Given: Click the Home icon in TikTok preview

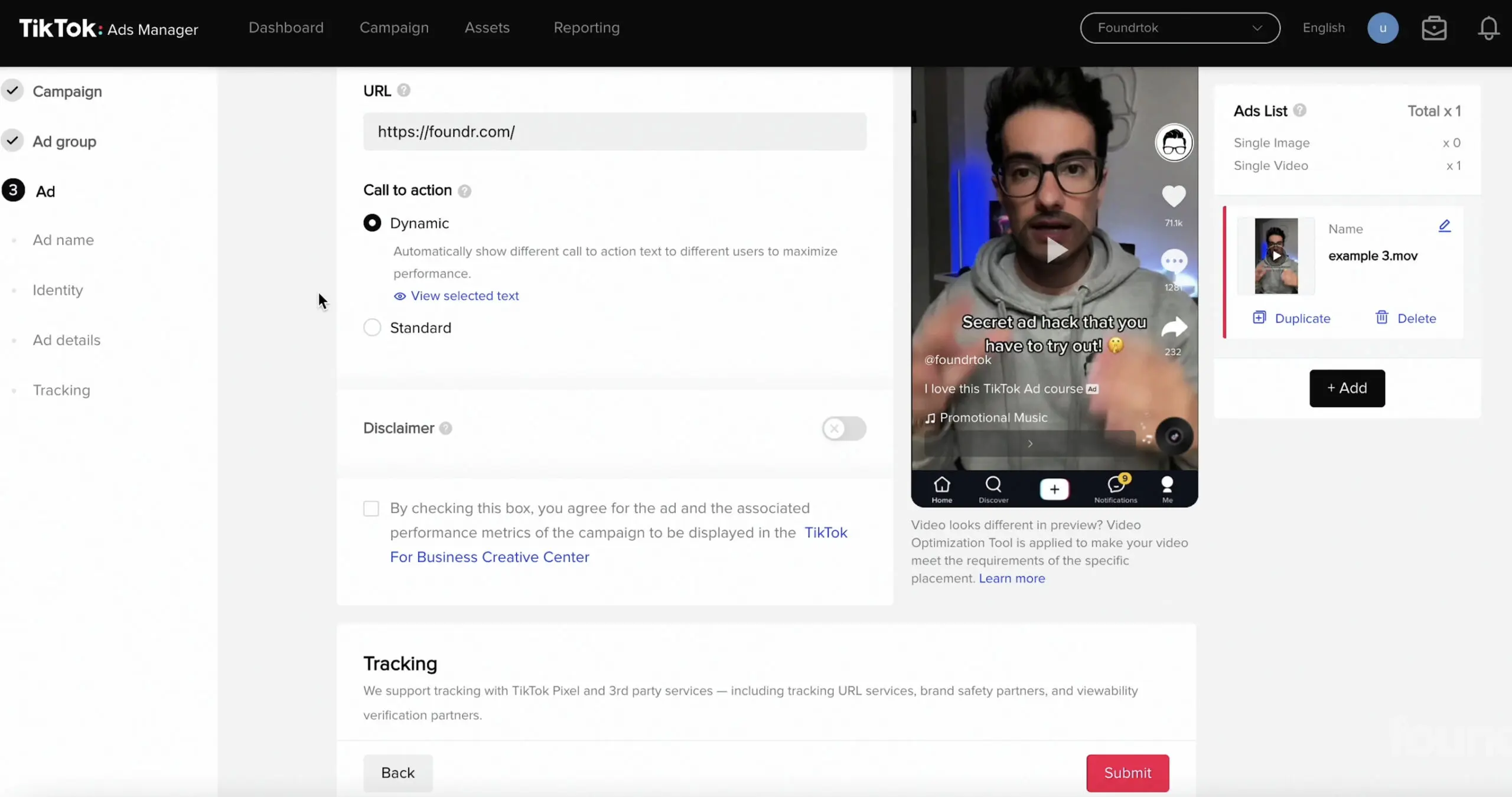Looking at the screenshot, I should (x=942, y=487).
